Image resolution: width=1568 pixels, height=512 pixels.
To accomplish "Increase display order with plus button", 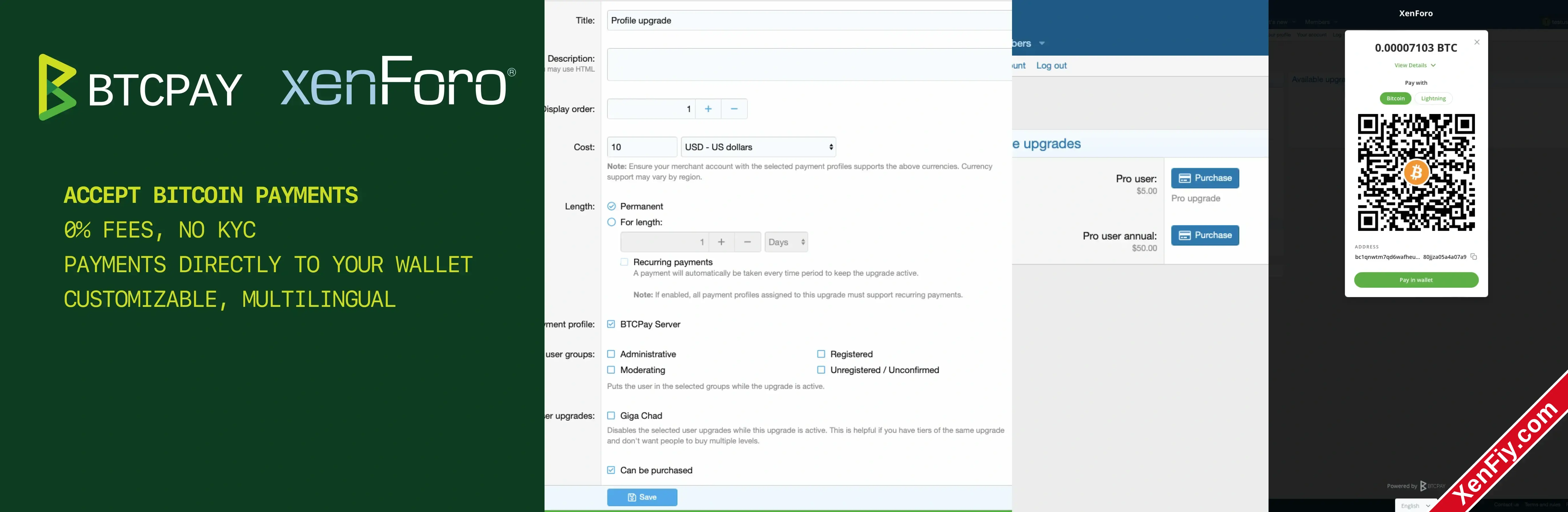I will [708, 109].
